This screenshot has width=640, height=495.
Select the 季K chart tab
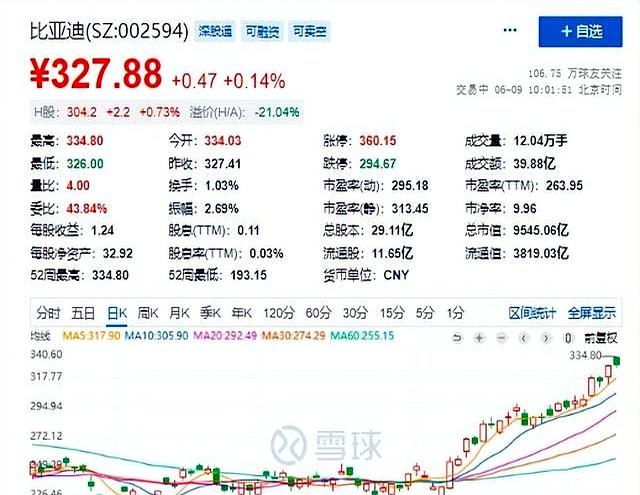click(210, 313)
